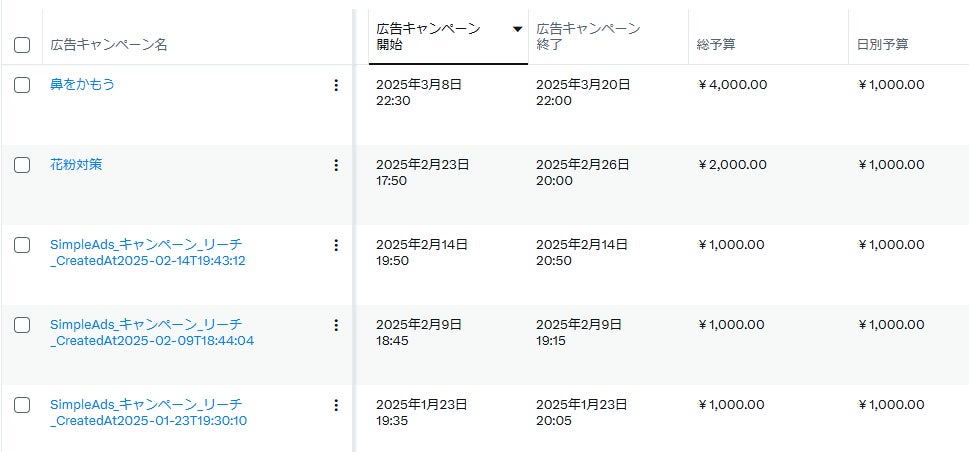Click the 広告キャンペーン名 column header
The image size is (969, 452).
pyautogui.click(x=109, y=45)
